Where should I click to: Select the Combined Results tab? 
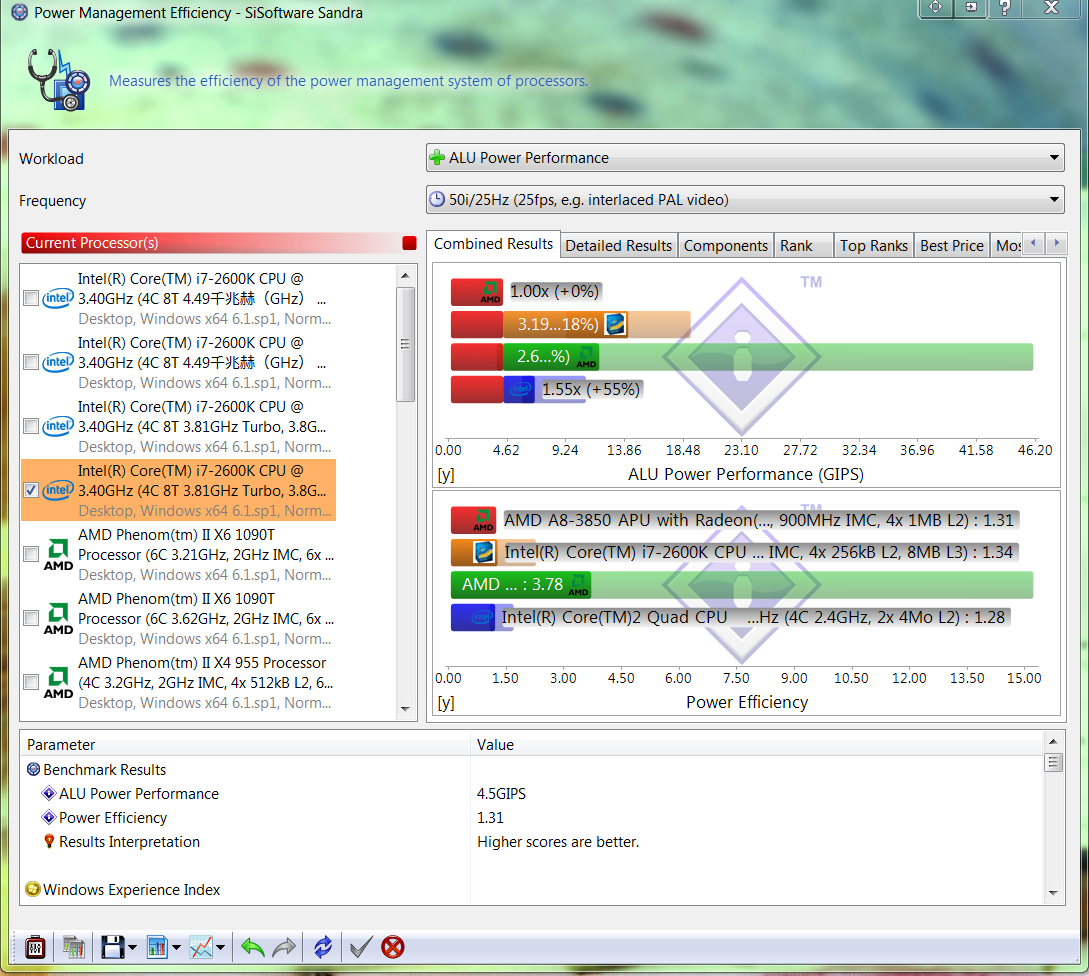point(493,244)
